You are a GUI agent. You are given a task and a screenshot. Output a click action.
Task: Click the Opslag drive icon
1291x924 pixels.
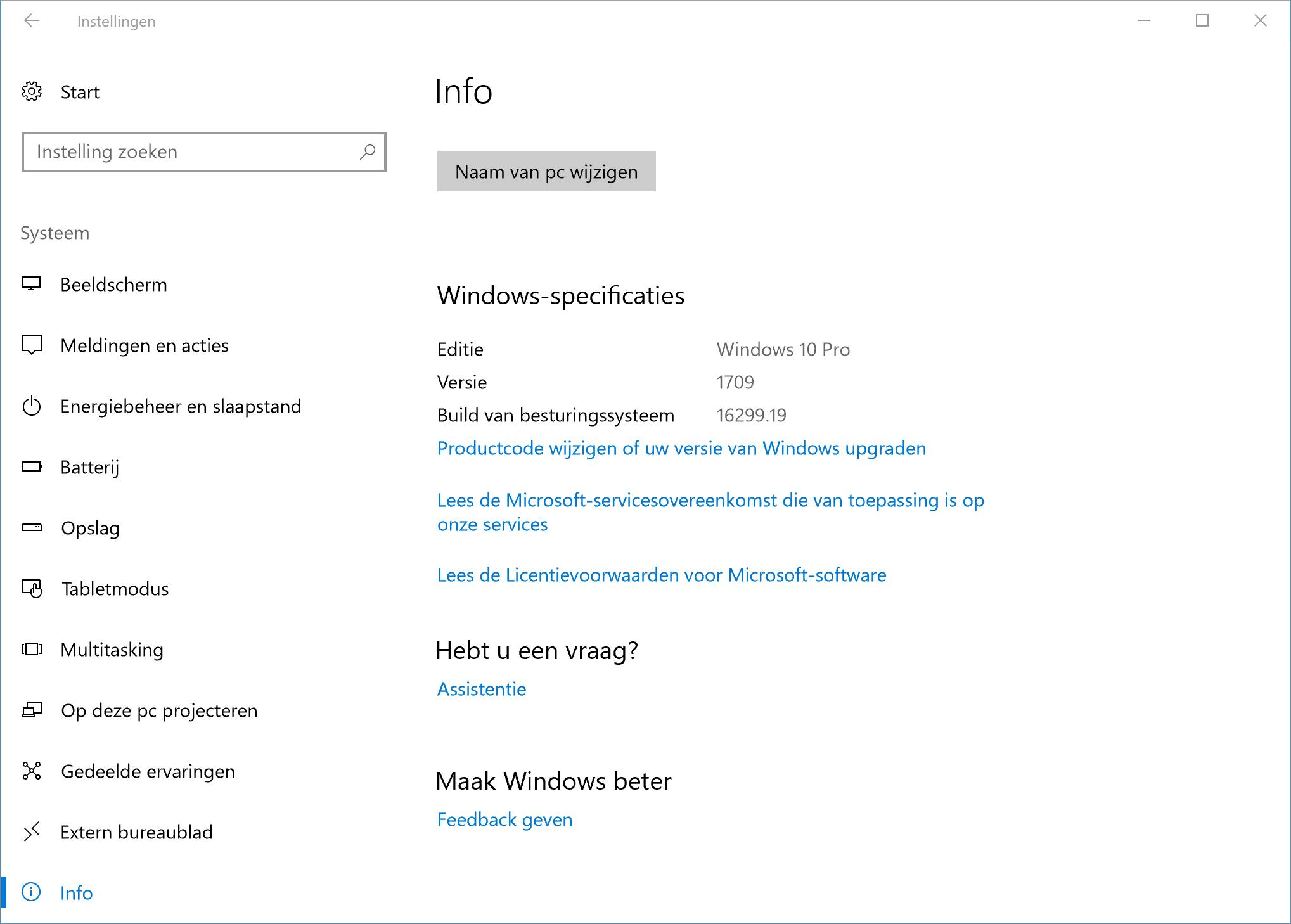(32, 527)
